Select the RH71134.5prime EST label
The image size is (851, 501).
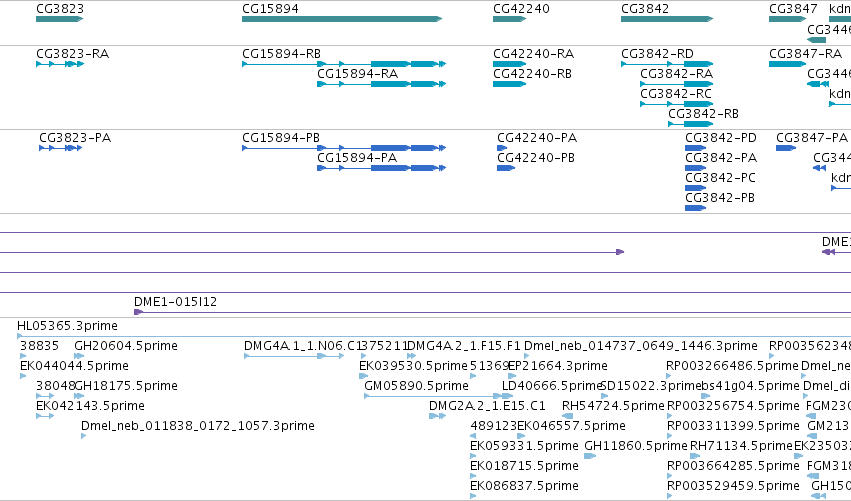point(741,446)
